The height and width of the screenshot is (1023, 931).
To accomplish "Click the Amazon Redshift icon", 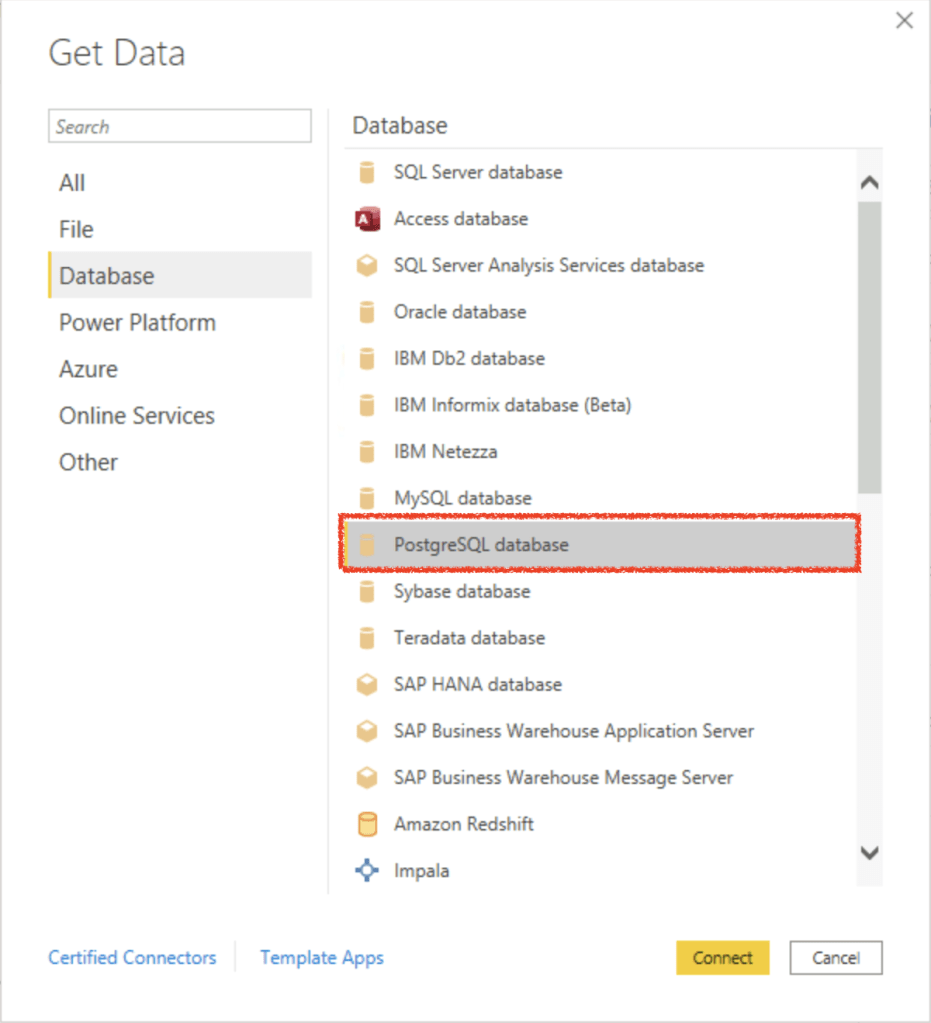I will coord(367,824).
